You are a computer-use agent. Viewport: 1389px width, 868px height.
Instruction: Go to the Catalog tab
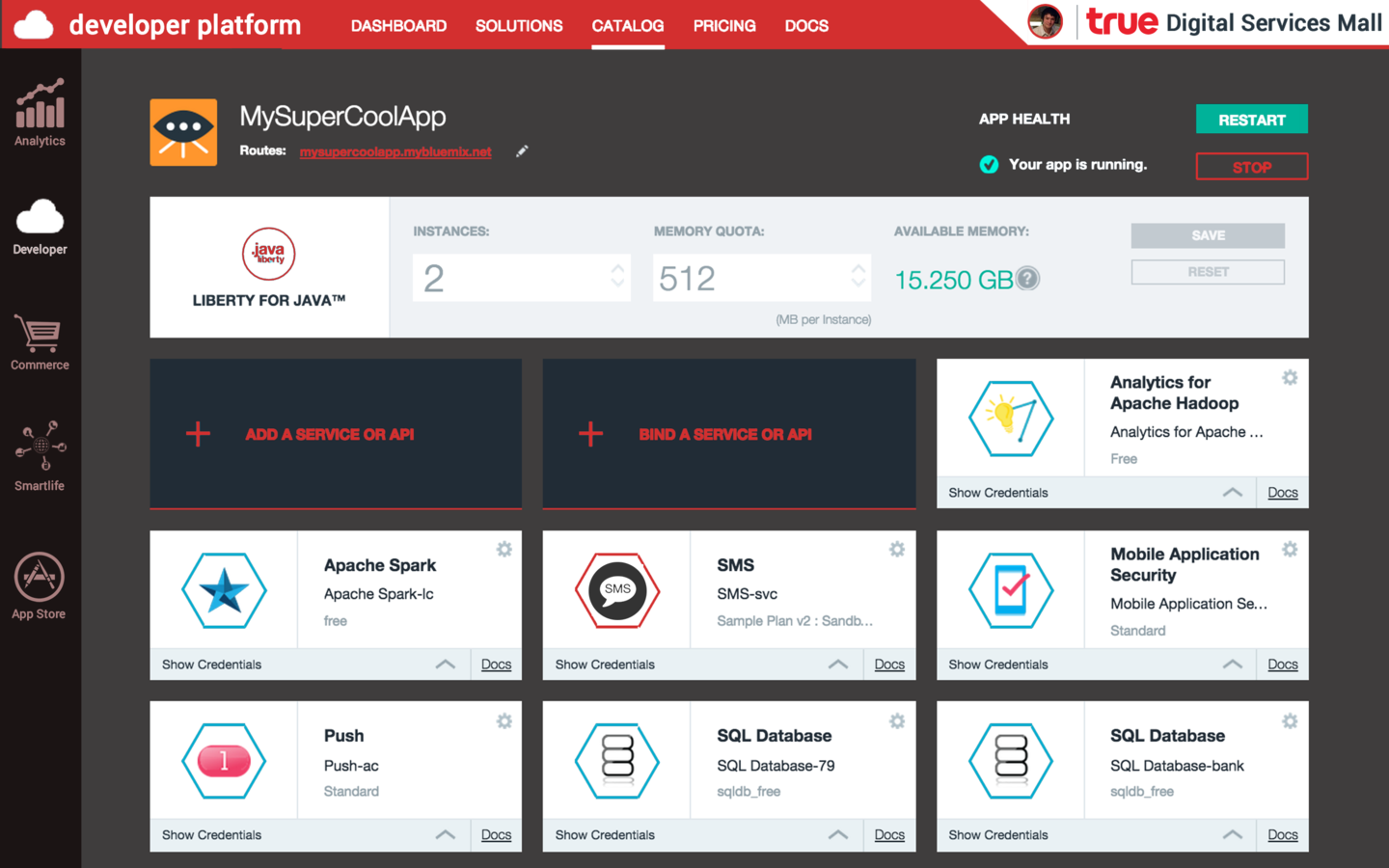click(628, 26)
